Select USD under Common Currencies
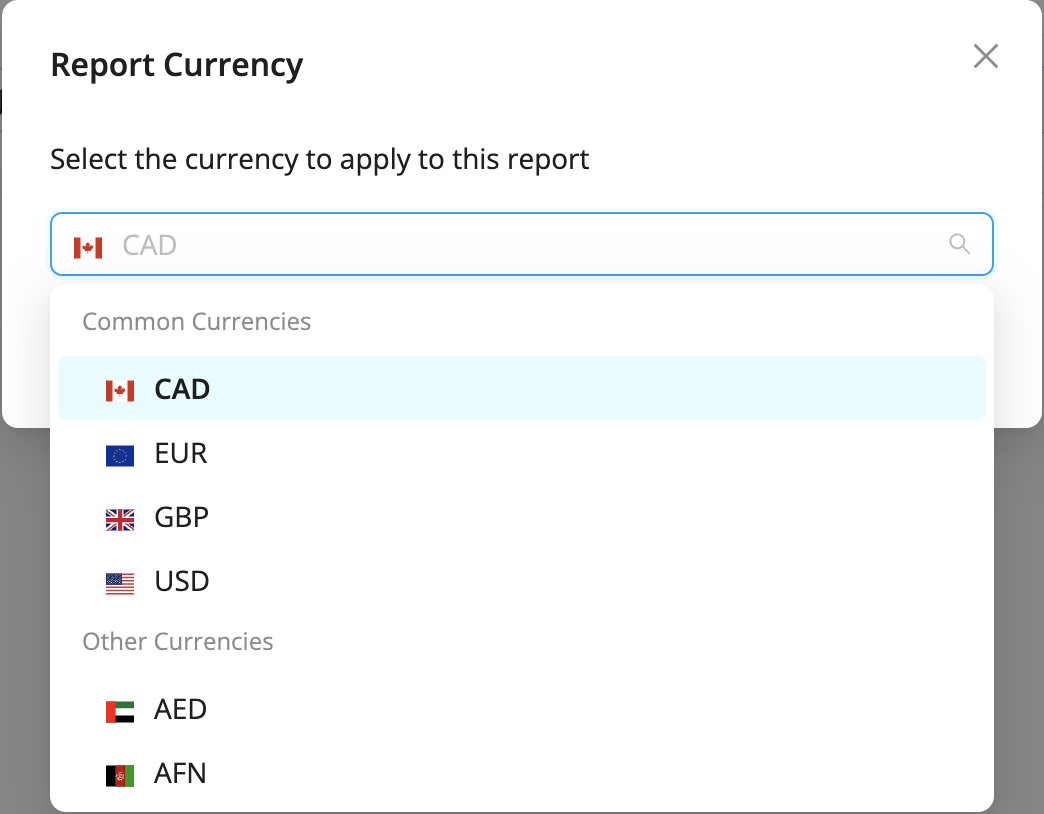Viewport: 1044px width, 814px height. click(x=181, y=582)
